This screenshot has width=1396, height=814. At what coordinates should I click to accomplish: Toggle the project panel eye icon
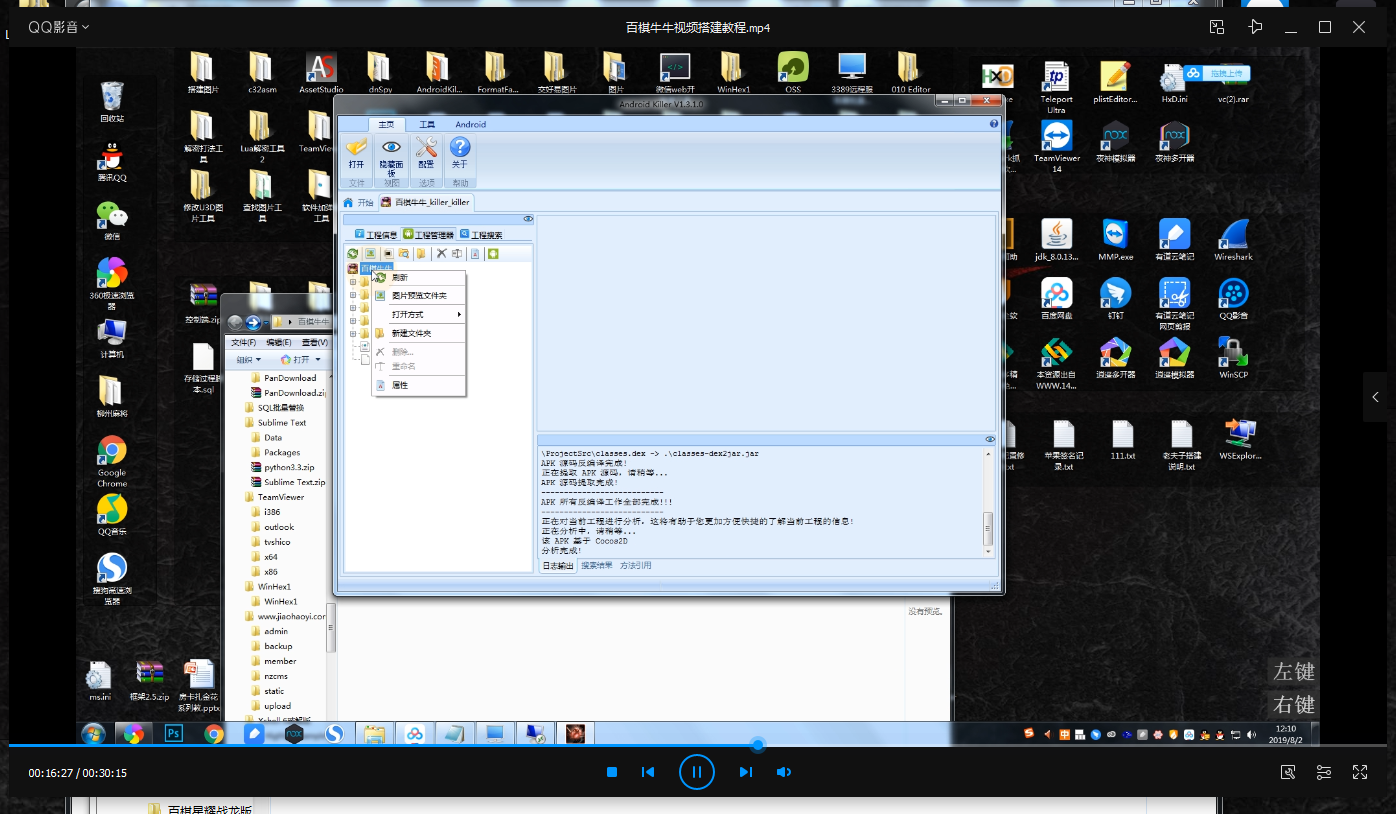pyautogui.click(x=528, y=218)
